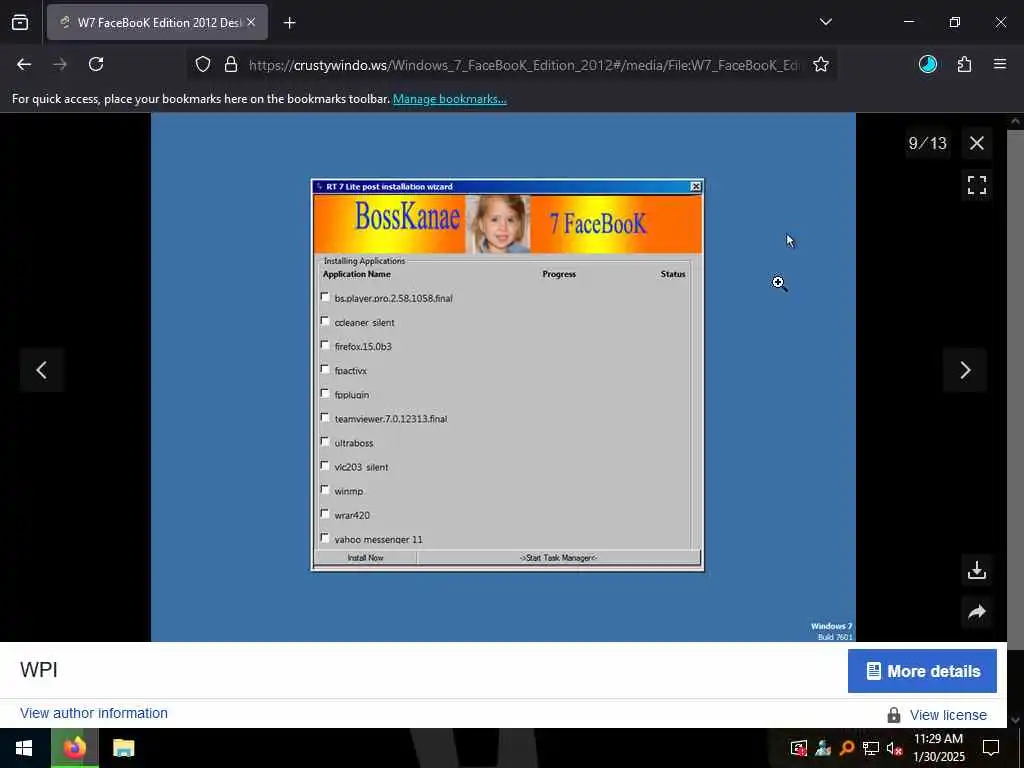
Task: Open the Windows Start menu
Action: [x=24, y=748]
